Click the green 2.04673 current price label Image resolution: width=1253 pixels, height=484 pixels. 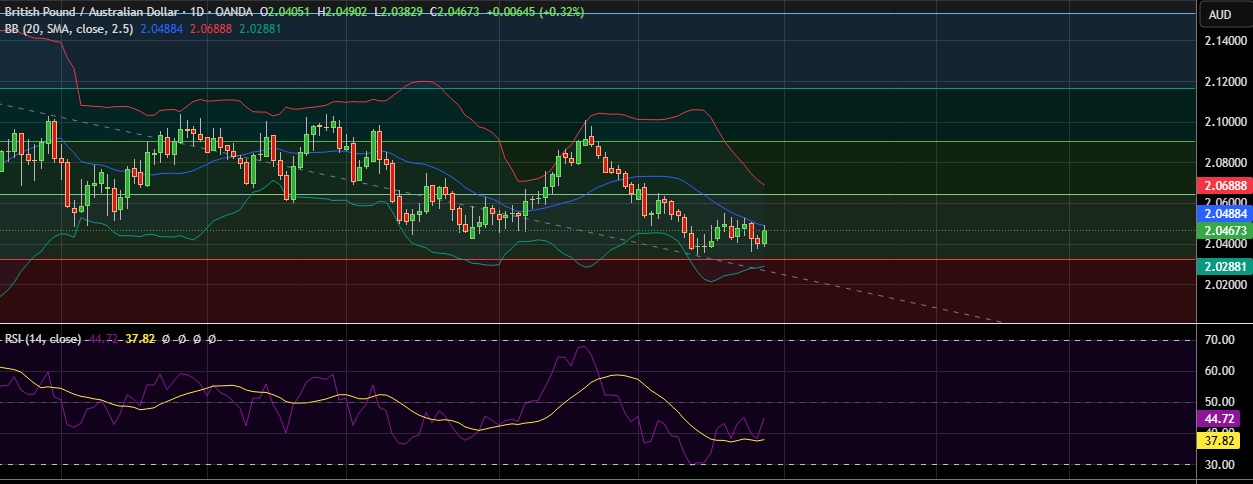point(1224,230)
